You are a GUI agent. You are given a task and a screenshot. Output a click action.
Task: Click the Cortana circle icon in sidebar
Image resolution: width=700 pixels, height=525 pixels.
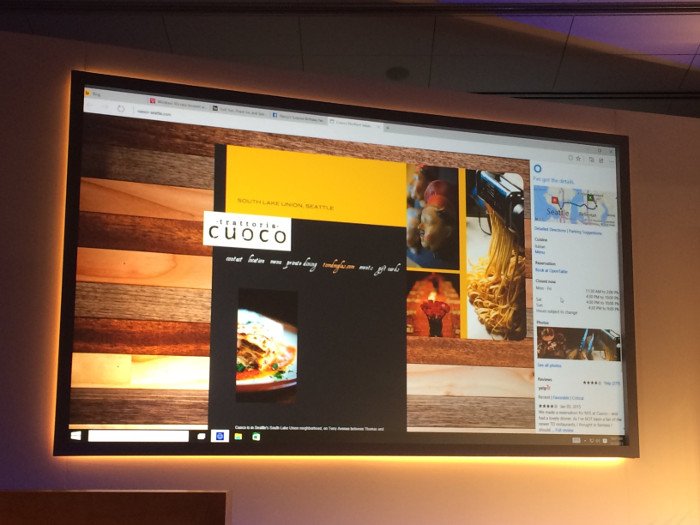click(538, 168)
